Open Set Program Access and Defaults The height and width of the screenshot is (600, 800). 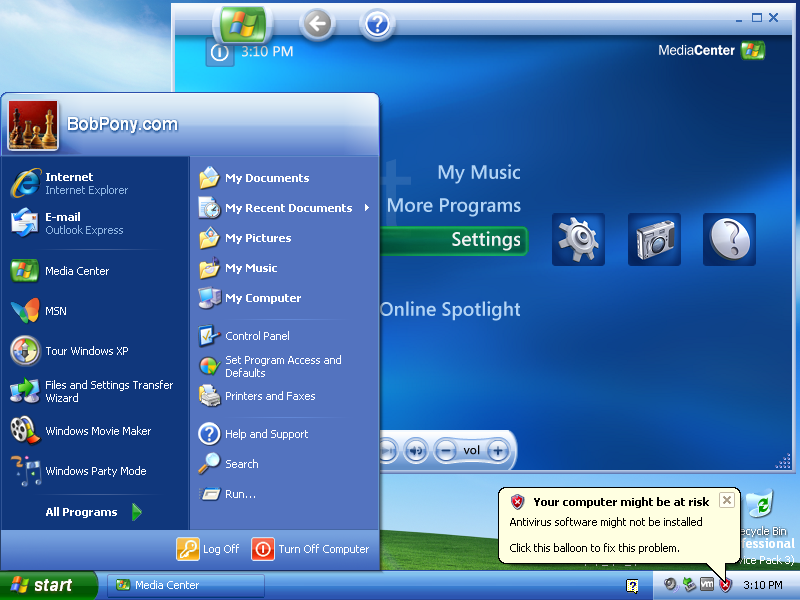(283, 366)
